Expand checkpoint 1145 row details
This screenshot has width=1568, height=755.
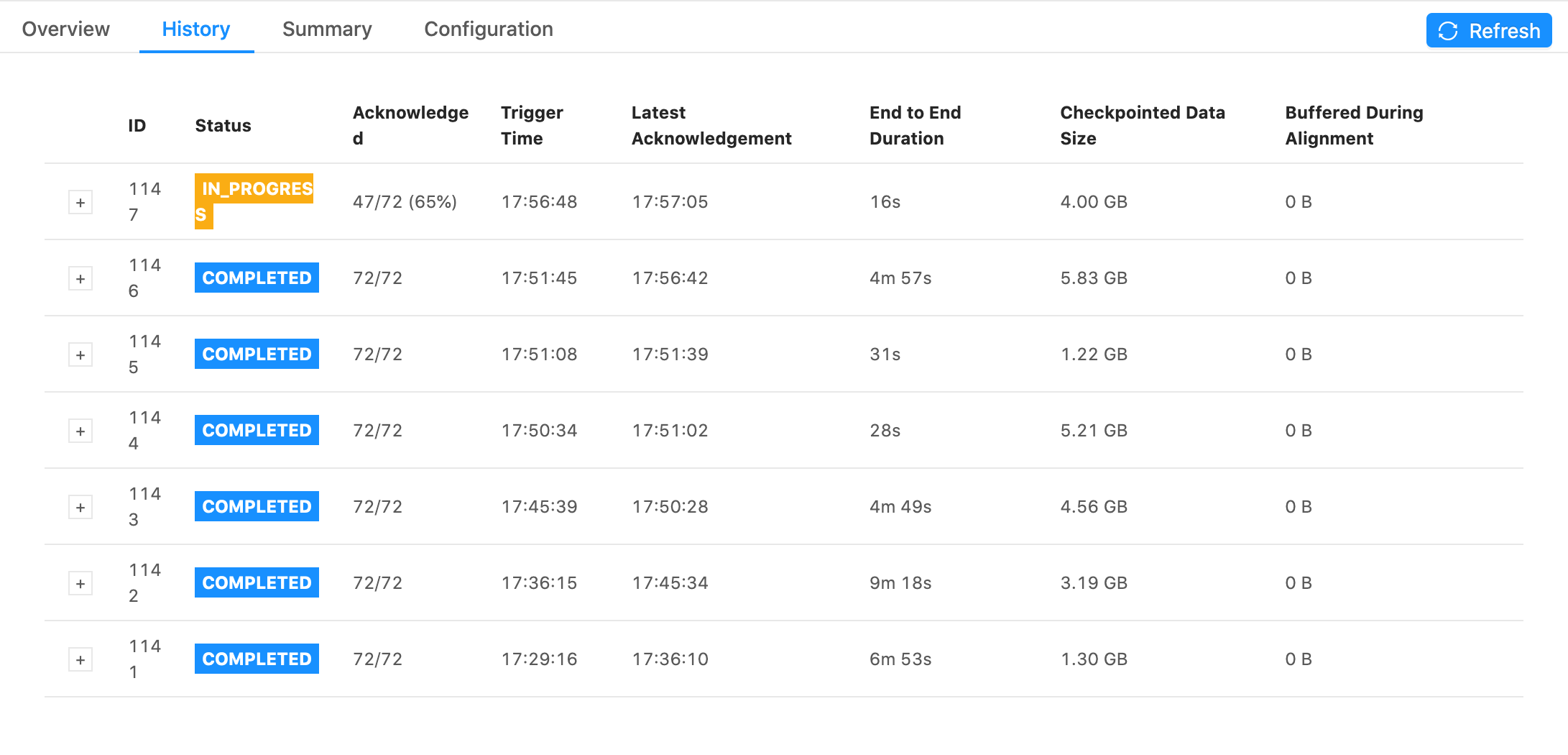coord(80,355)
